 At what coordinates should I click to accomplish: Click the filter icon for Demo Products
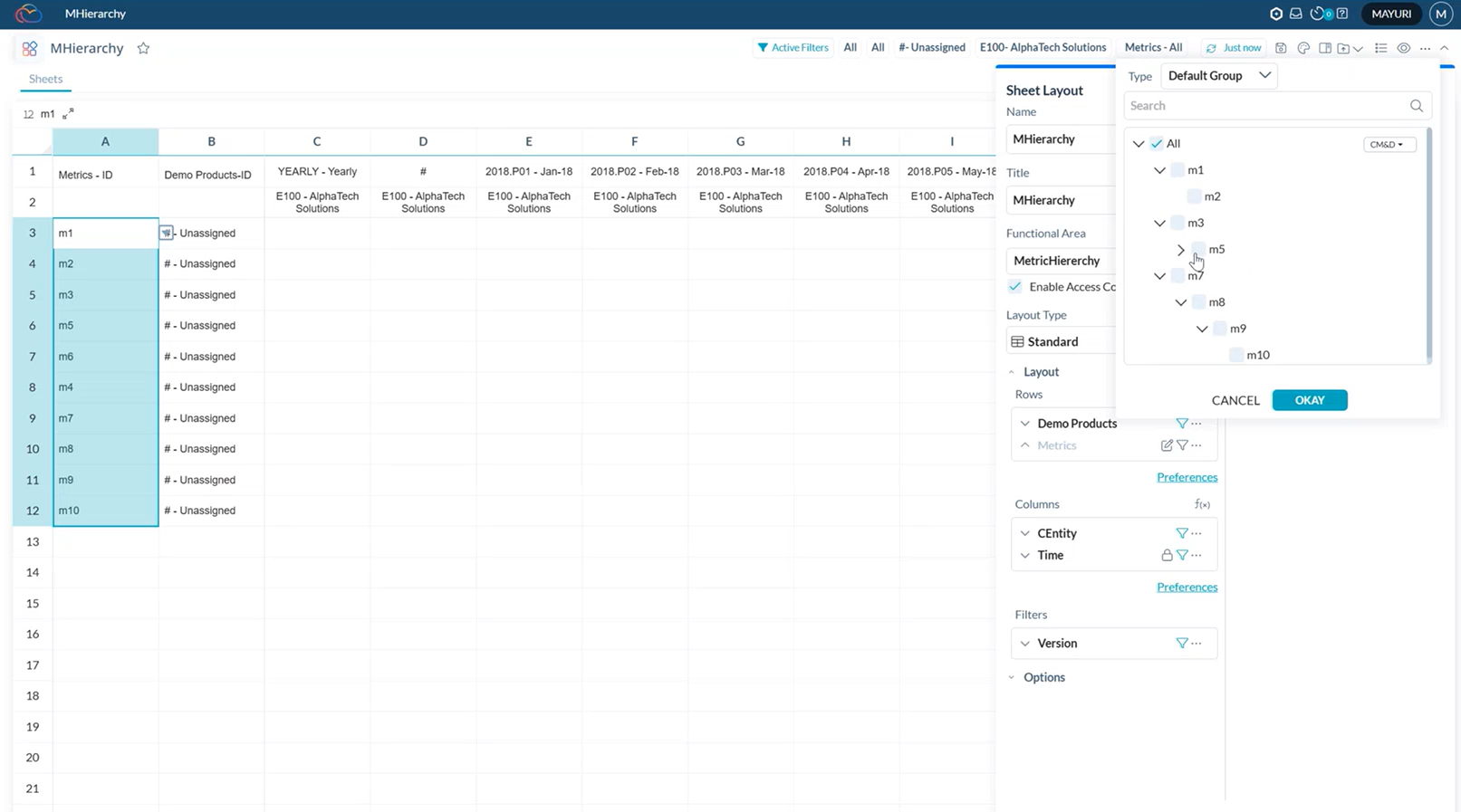point(1181,424)
